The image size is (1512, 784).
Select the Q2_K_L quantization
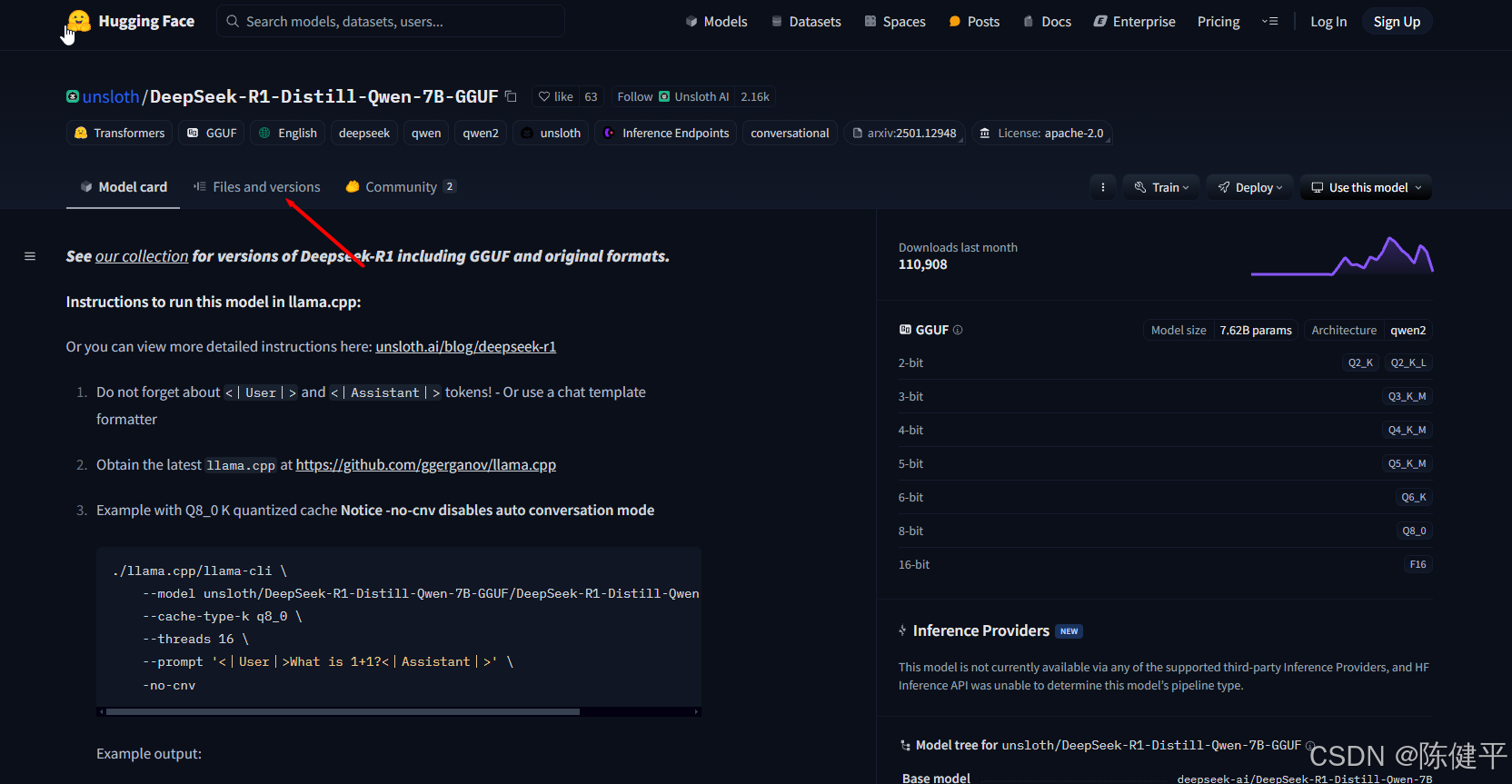(1408, 362)
